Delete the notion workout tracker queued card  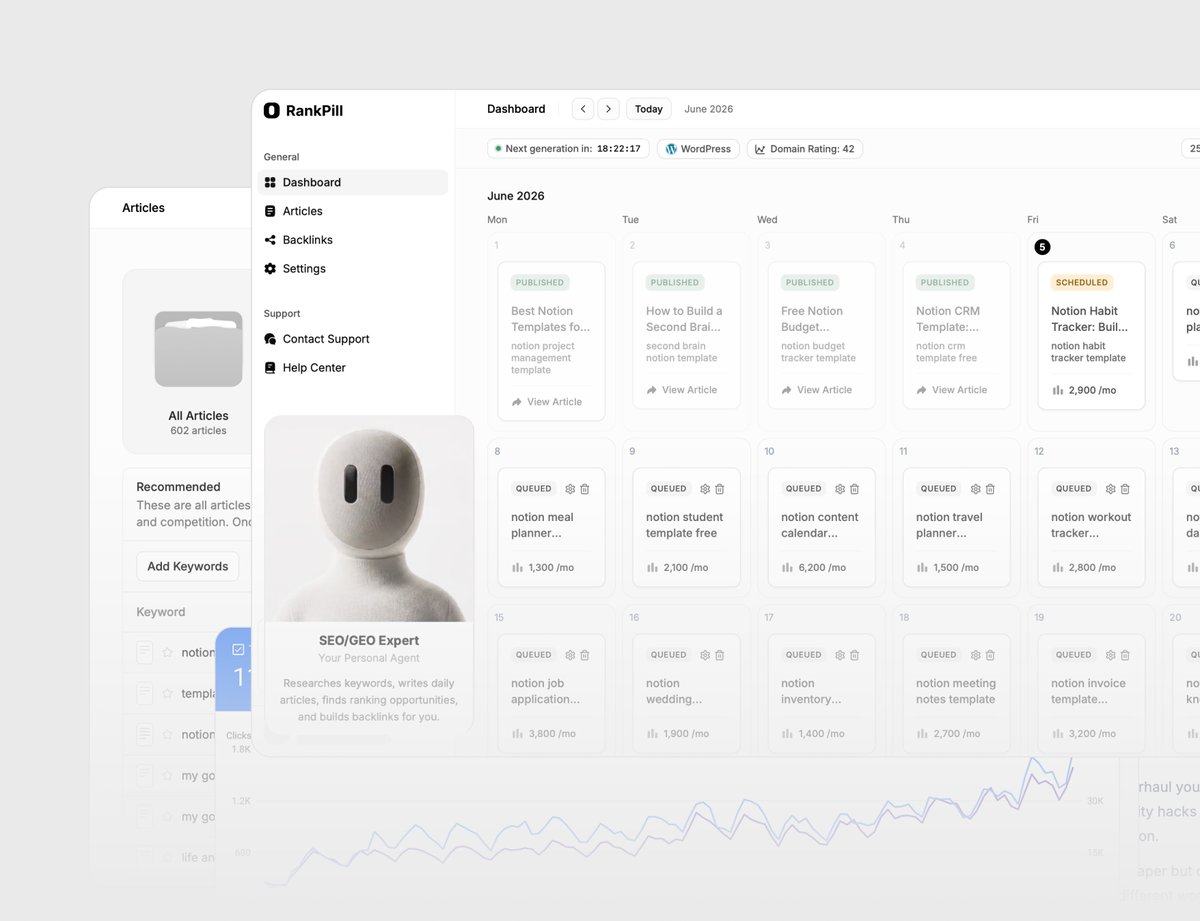click(1125, 489)
